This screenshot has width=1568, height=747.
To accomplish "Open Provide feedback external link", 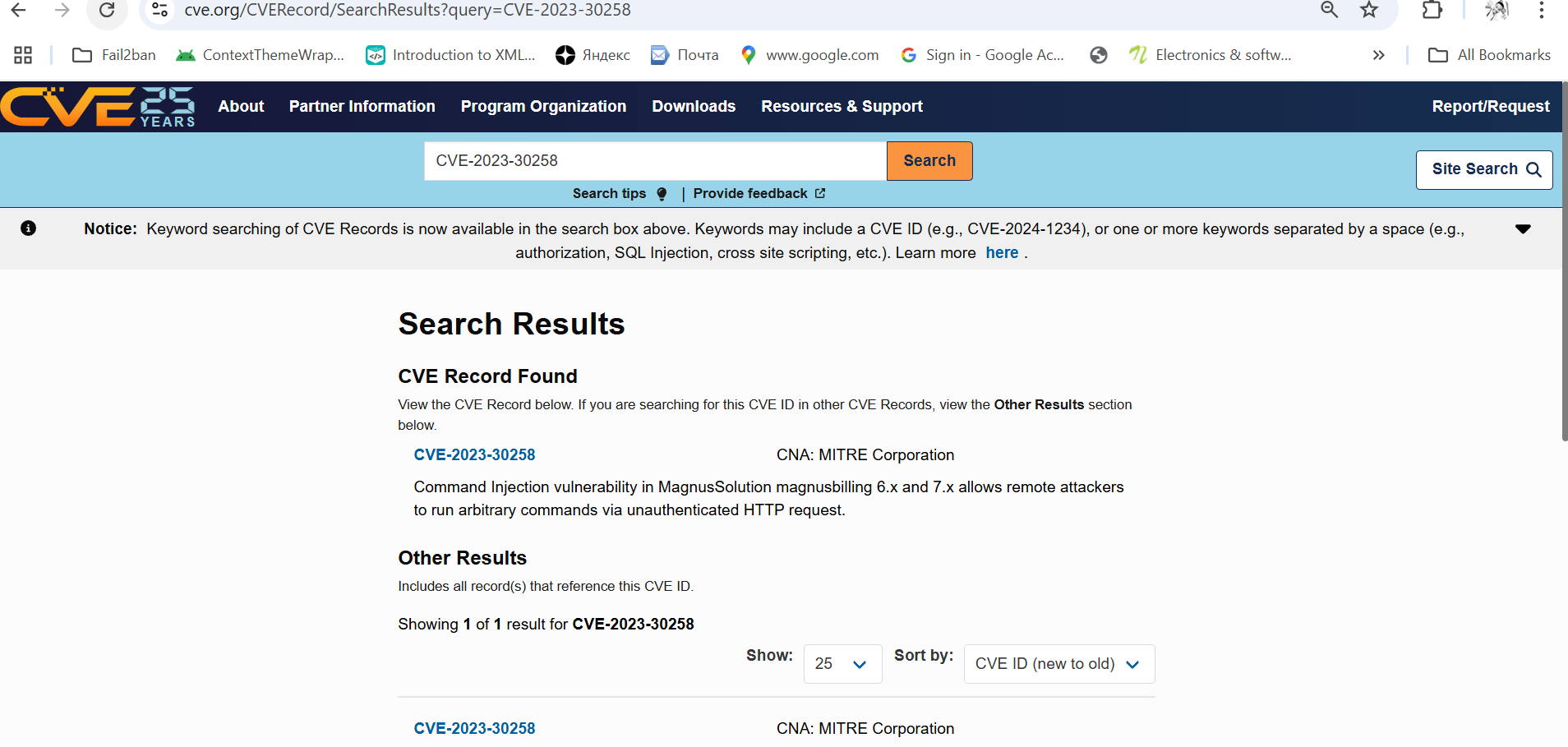I will pyautogui.click(x=759, y=193).
